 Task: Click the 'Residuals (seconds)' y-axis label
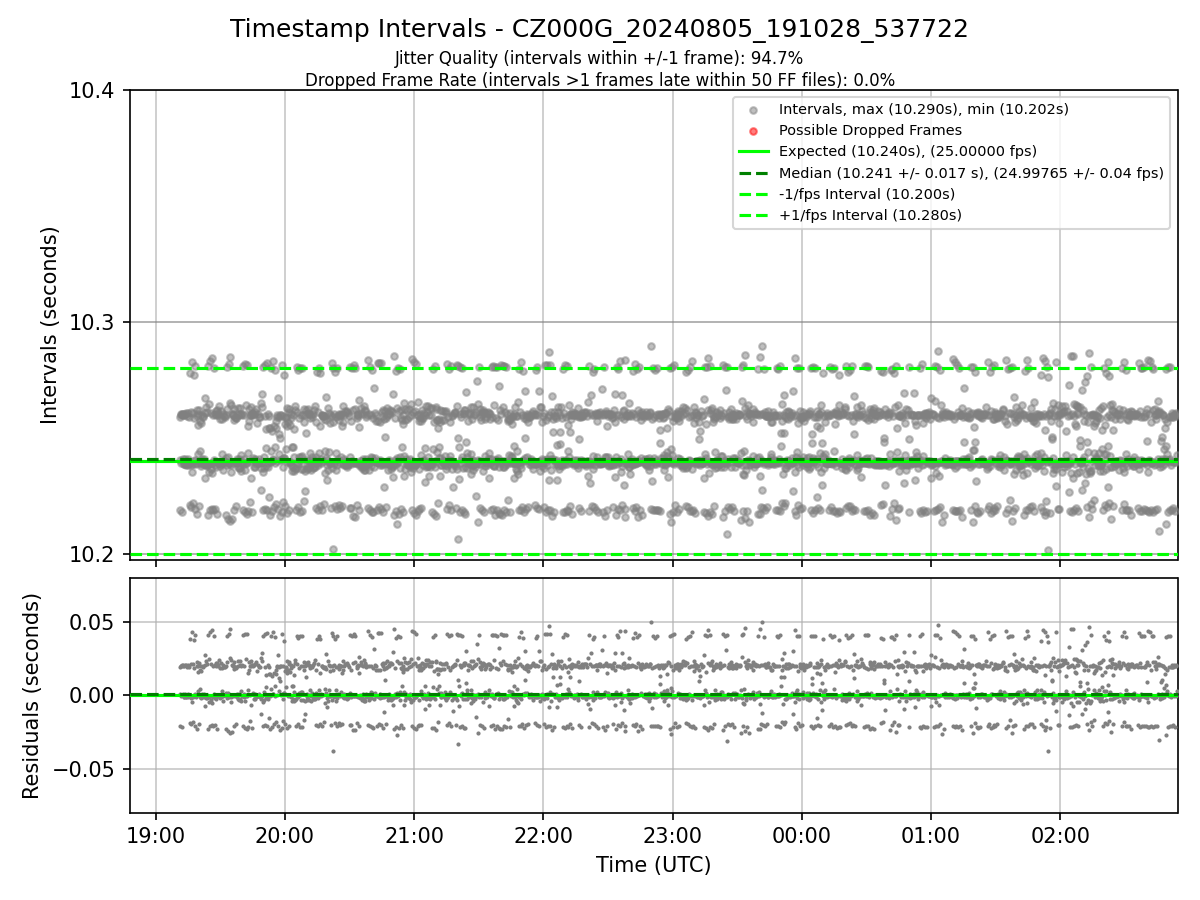32,696
